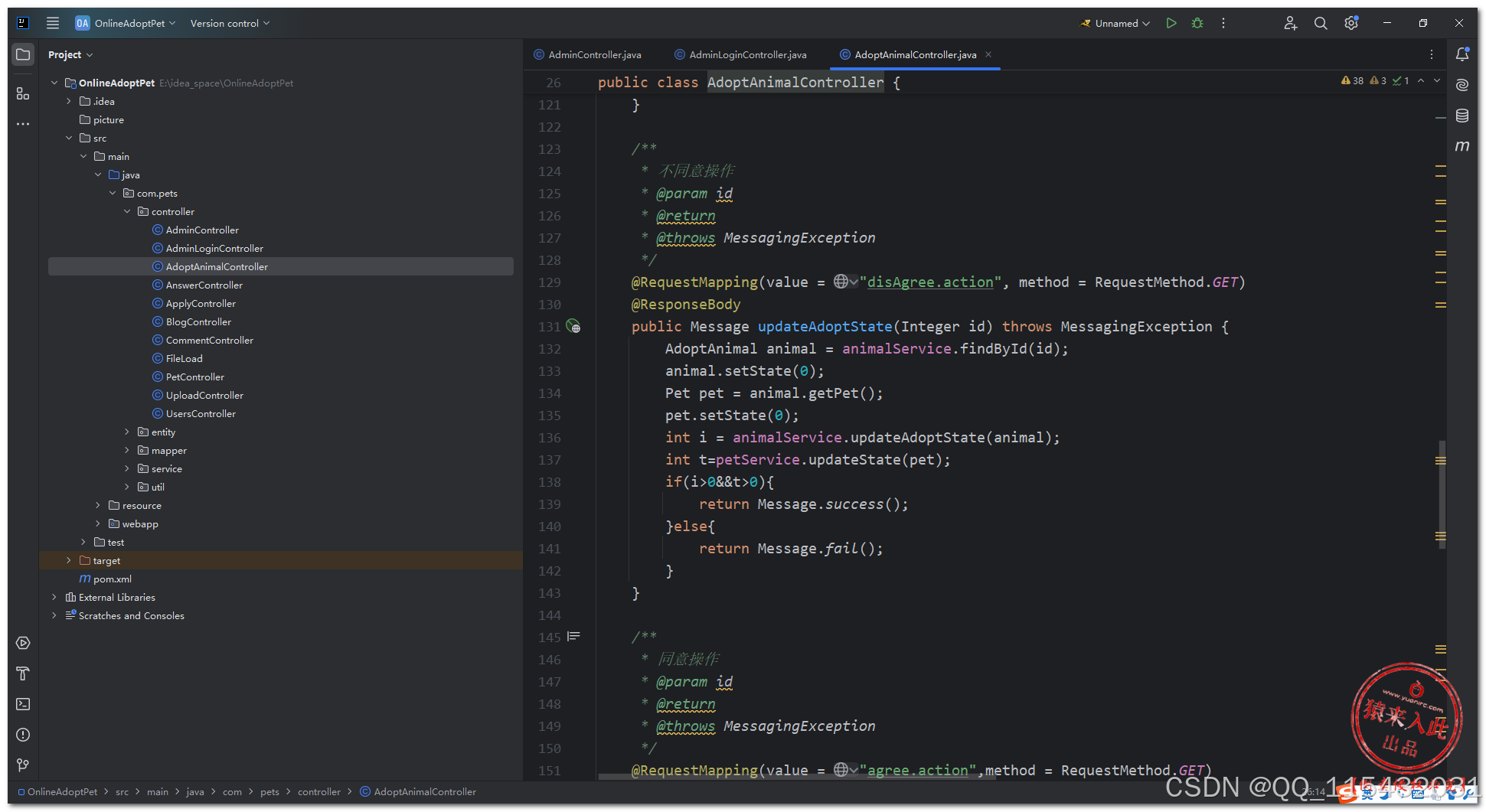Click the editor vertical scrollbar thumb

click(1442, 494)
